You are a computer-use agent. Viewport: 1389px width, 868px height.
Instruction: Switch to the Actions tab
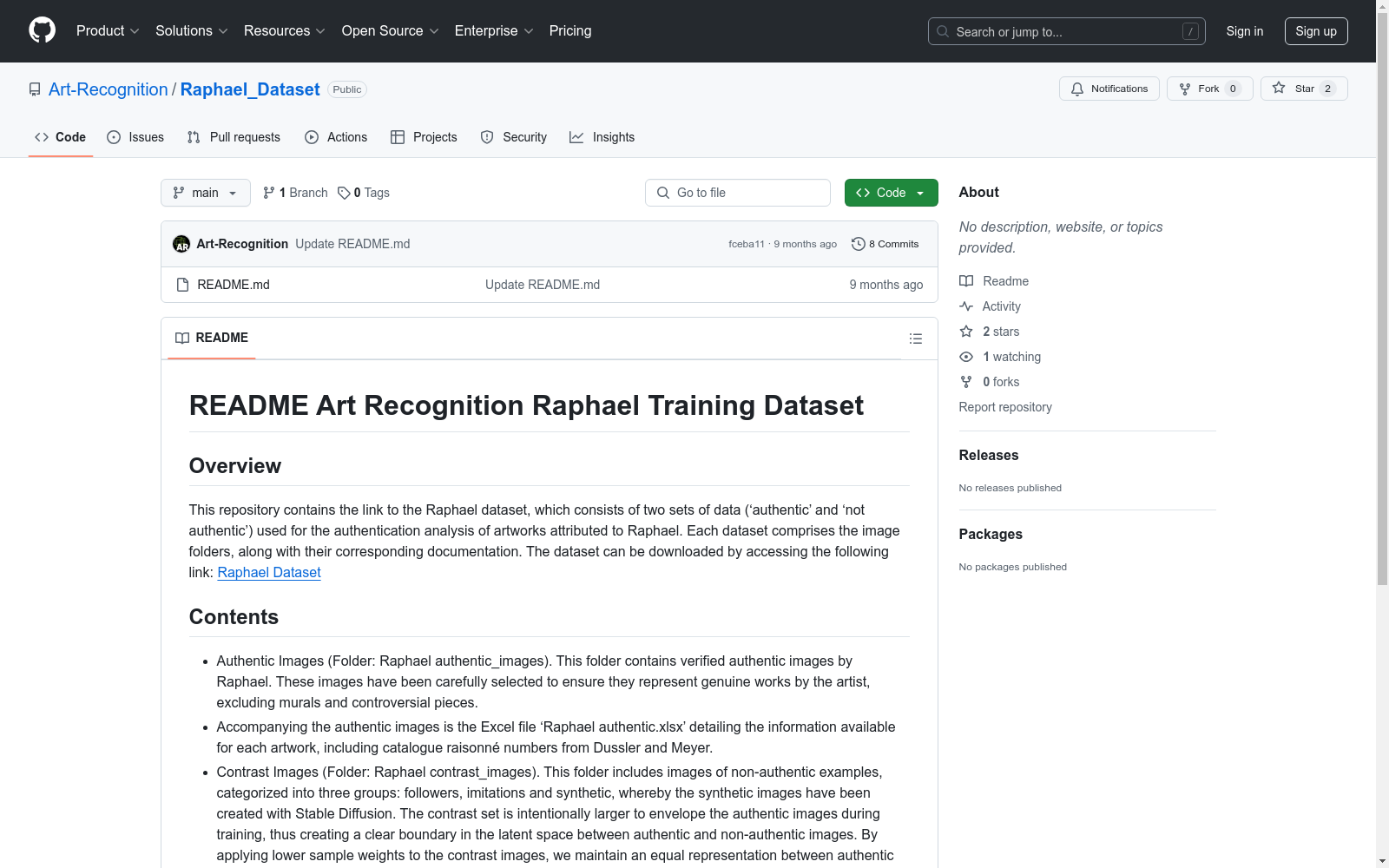click(336, 137)
